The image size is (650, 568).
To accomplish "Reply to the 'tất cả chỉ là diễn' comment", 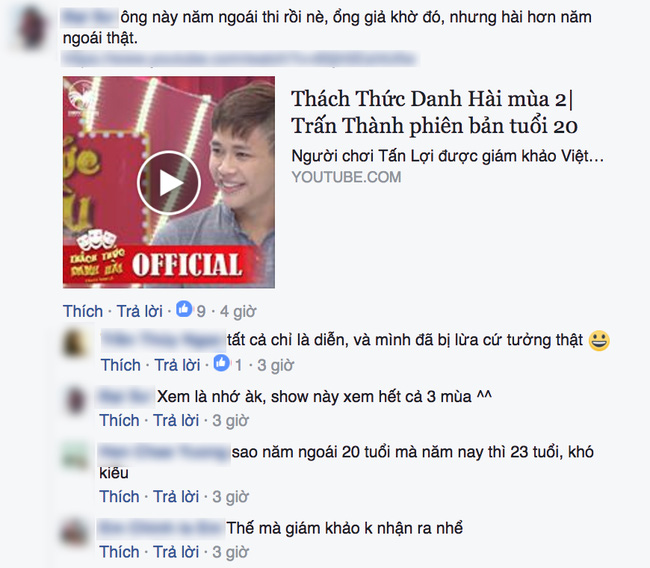I will 177,365.
